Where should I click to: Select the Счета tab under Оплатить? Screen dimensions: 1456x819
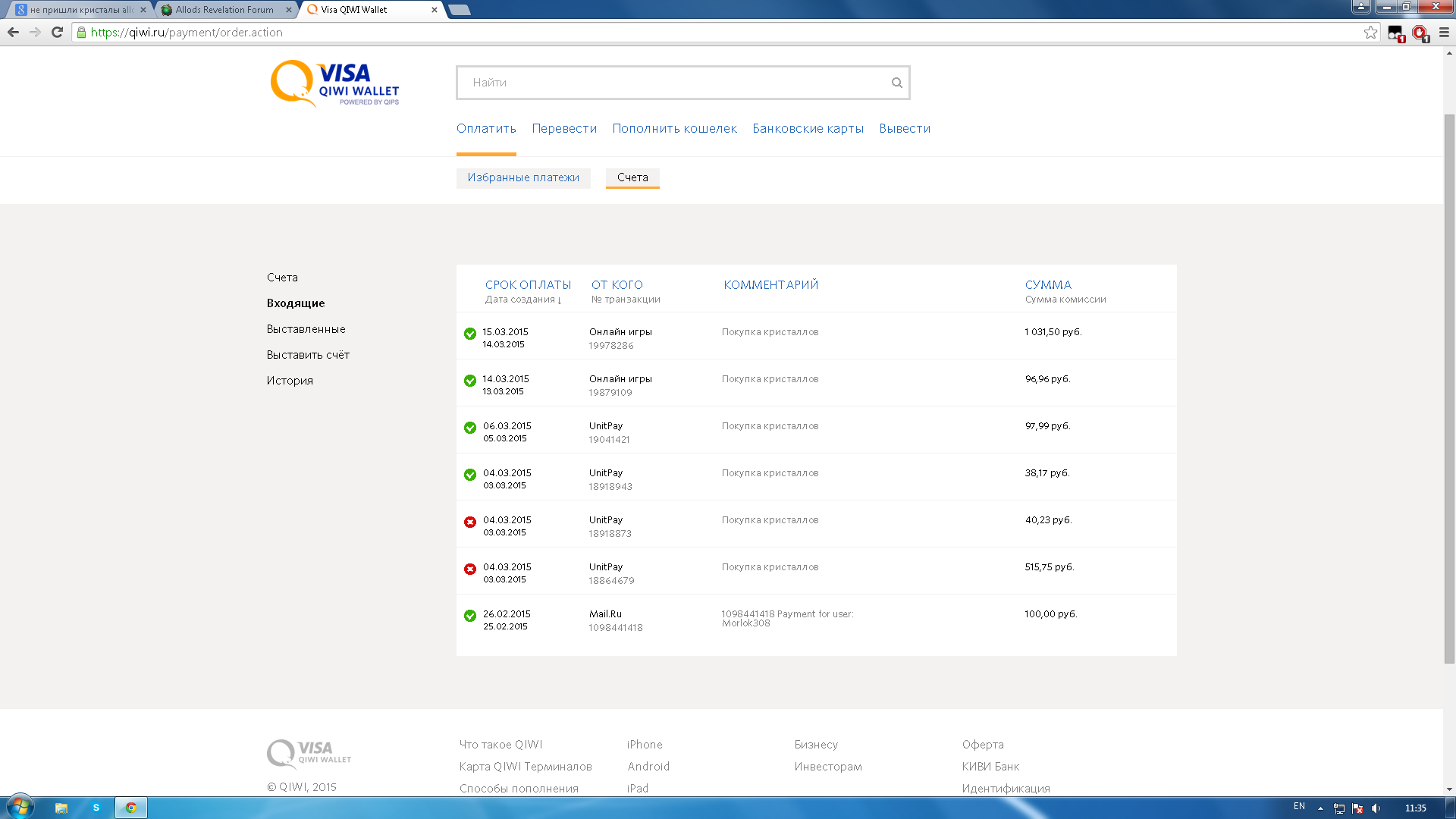[x=632, y=177]
